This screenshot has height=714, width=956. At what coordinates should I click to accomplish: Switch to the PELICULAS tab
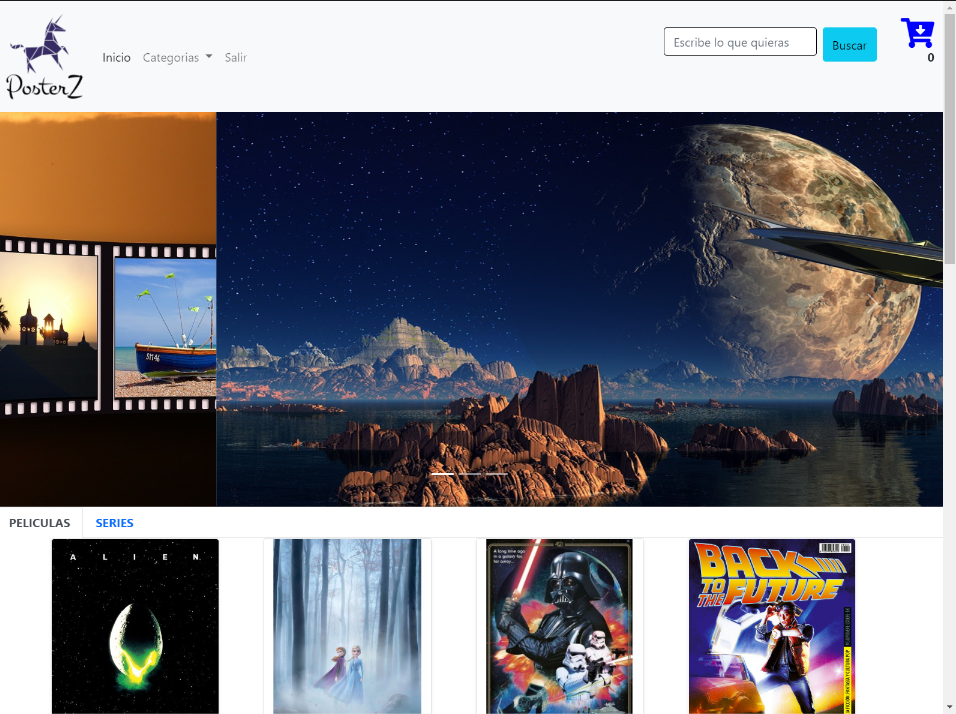[40, 523]
